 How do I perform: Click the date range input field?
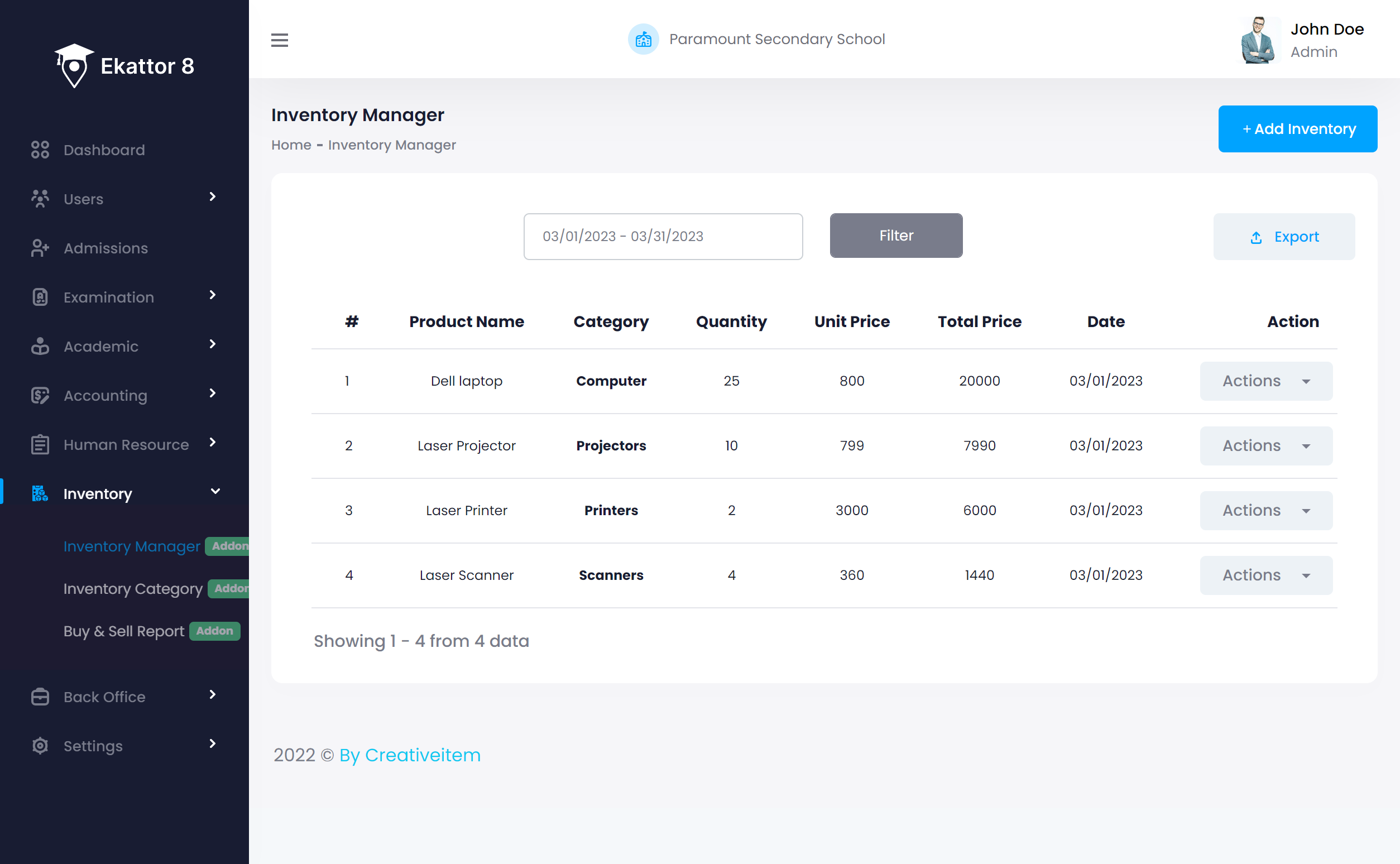tap(663, 237)
